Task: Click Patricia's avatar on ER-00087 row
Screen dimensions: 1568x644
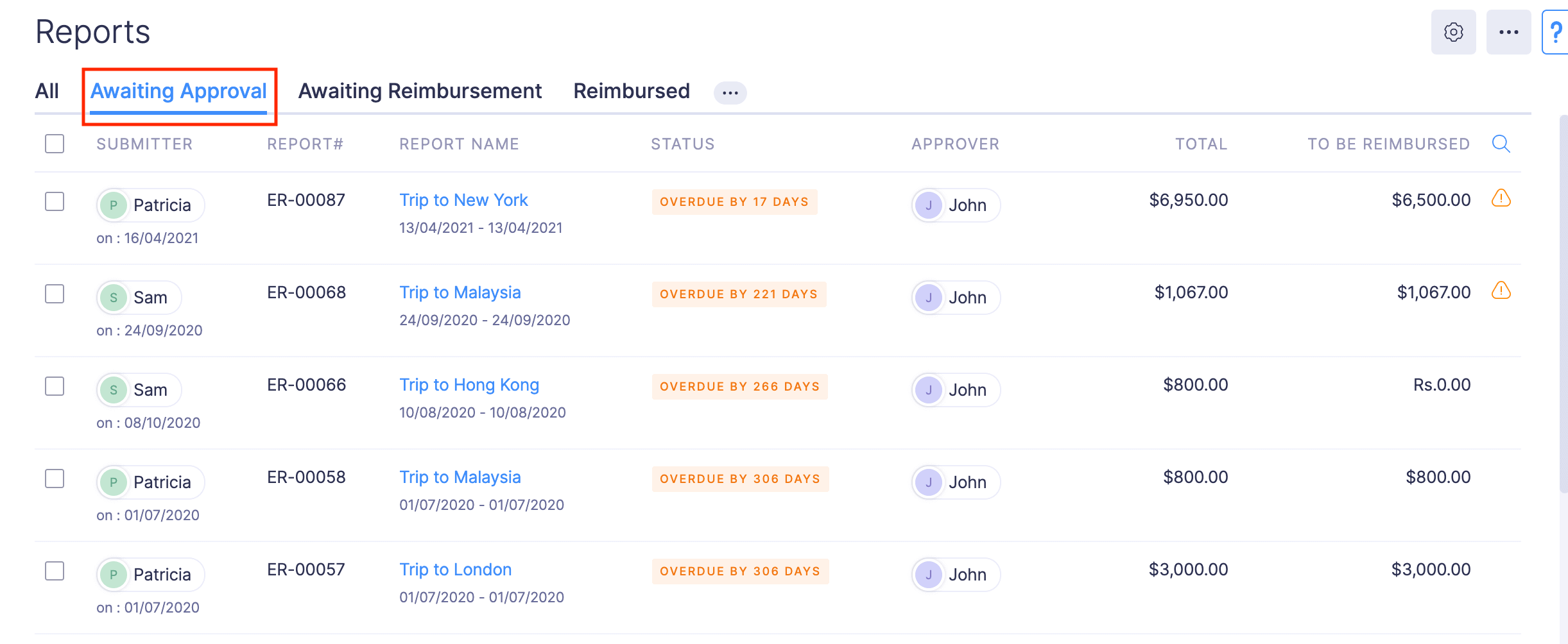Action: [x=114, y=205]
